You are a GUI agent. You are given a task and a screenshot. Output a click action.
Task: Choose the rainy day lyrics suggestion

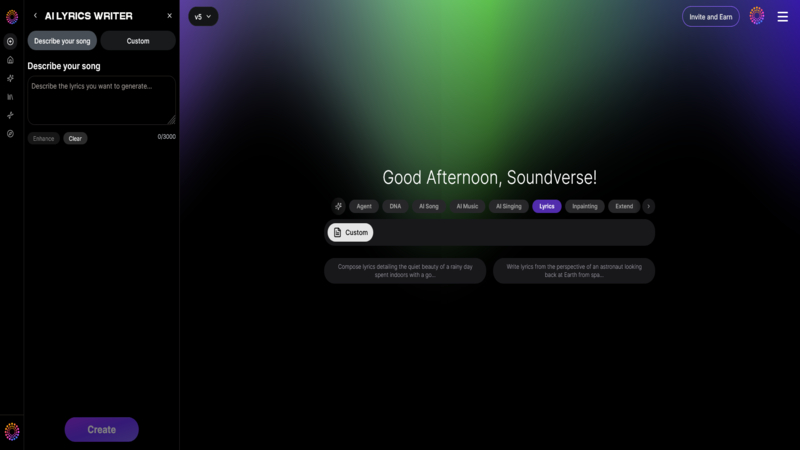pos(405,271)
